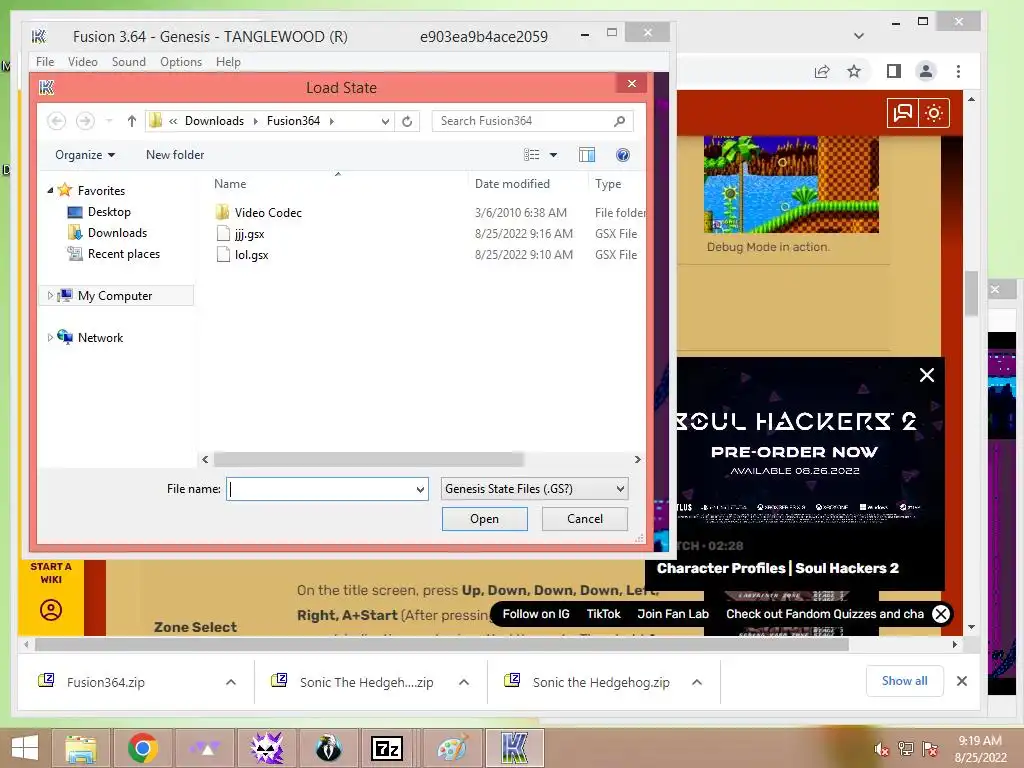Bookmark page with the star icon
The height and width of the screenshot is (768, 1024).
click(x=854, y=71)
